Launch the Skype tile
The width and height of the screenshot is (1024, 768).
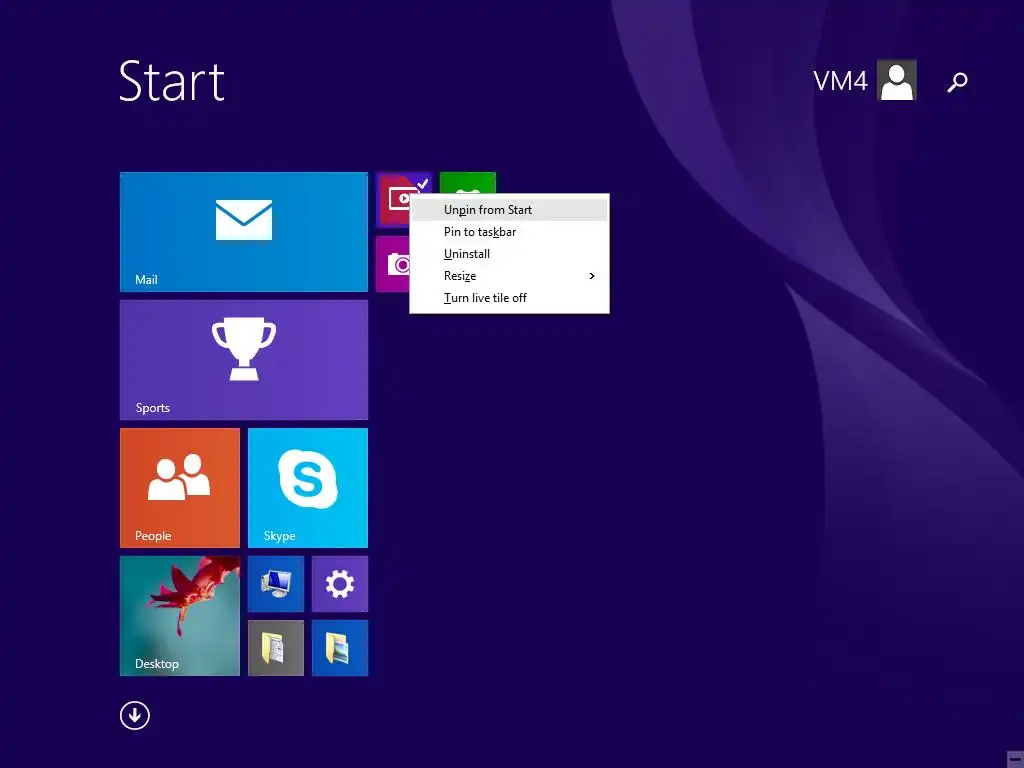pos(308,488)
